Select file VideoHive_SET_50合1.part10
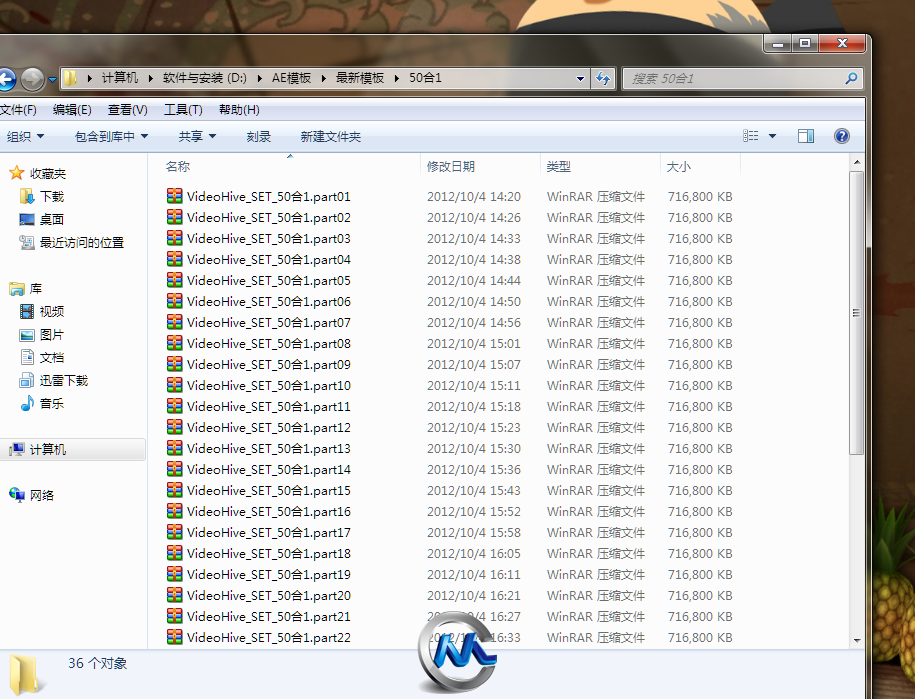915x699 pixels. pyautogui.click(x=269, y=386)
